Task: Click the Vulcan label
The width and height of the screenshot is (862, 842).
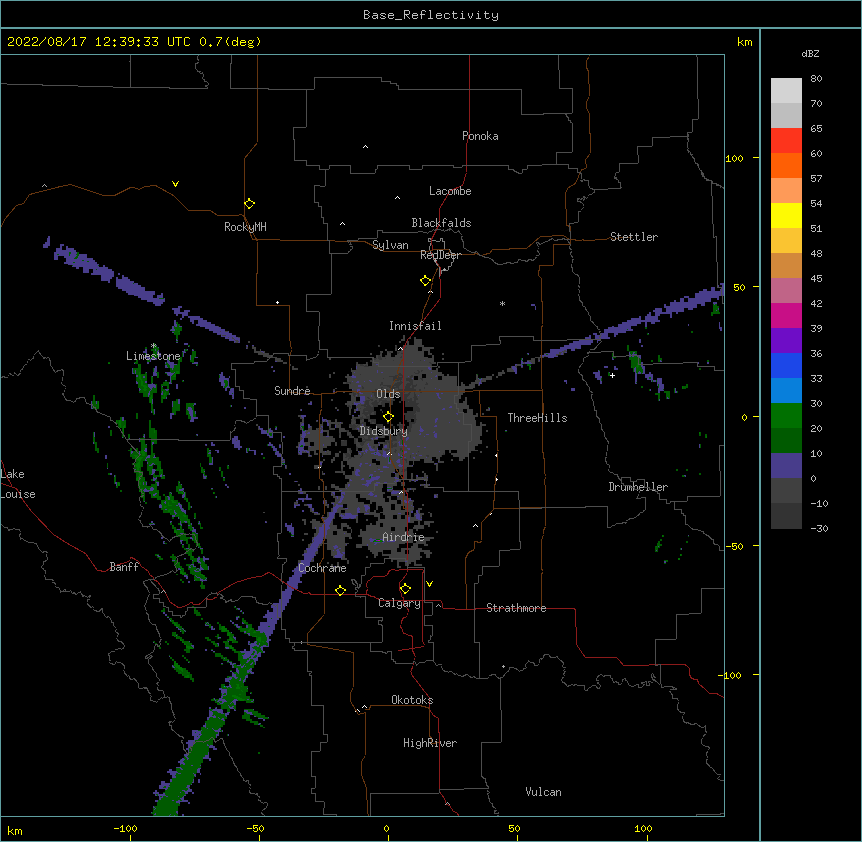Action: coord(543,792)
